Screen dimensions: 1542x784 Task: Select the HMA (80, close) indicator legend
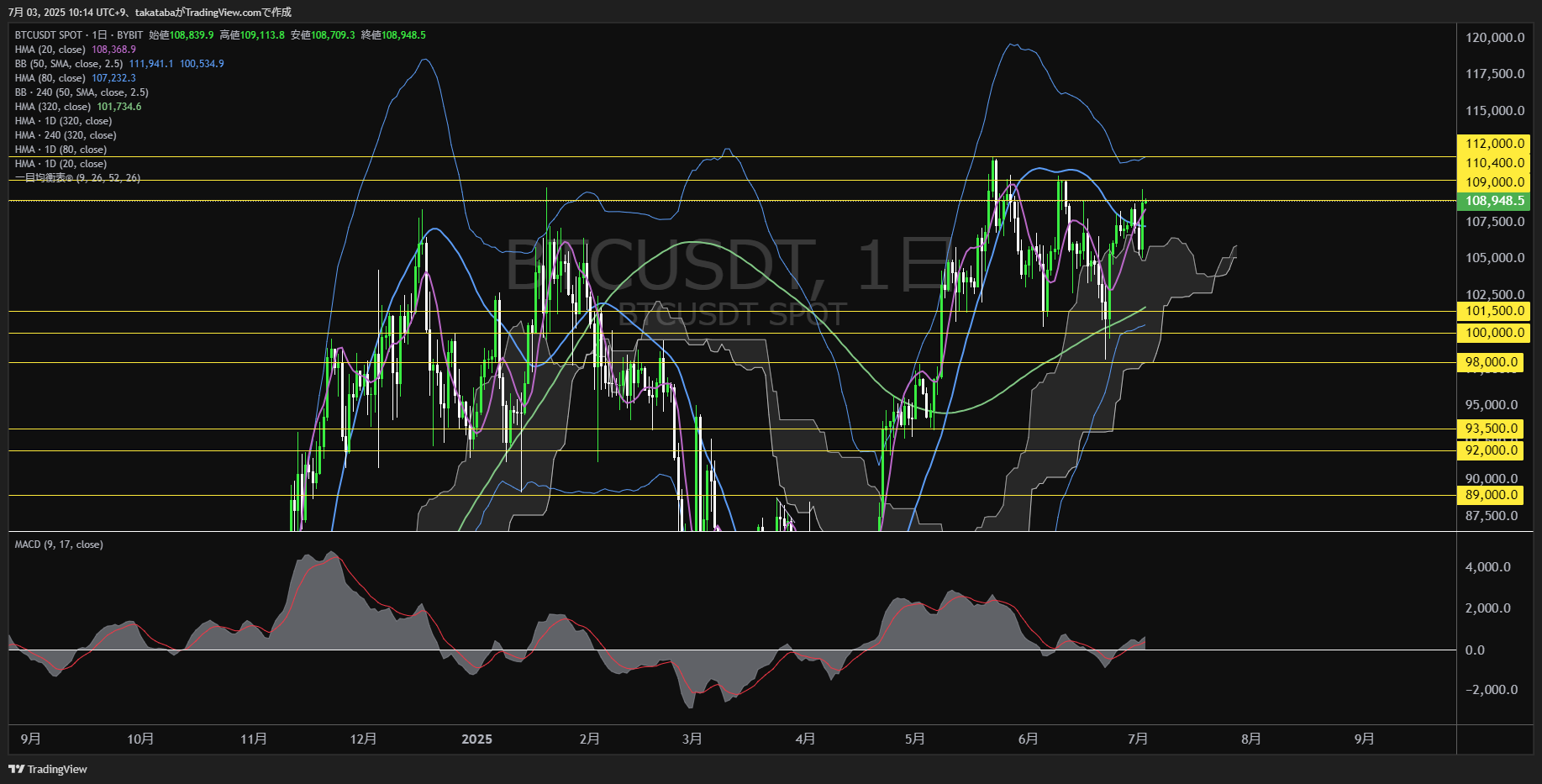[x=50, y=78]
